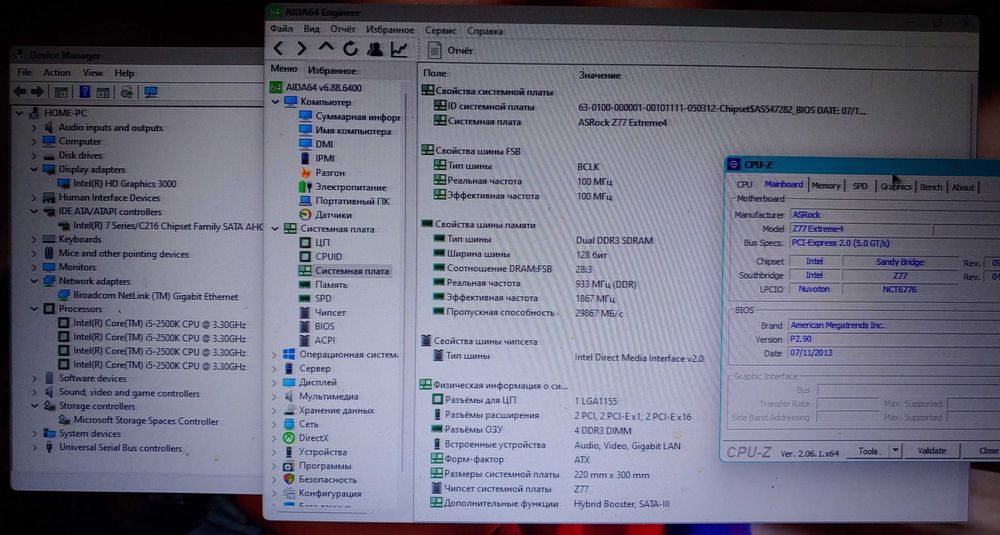Open the AIDA64 graph chart toolbar icon
Screen dimensions: 1000x535
(x=399, y=48)
